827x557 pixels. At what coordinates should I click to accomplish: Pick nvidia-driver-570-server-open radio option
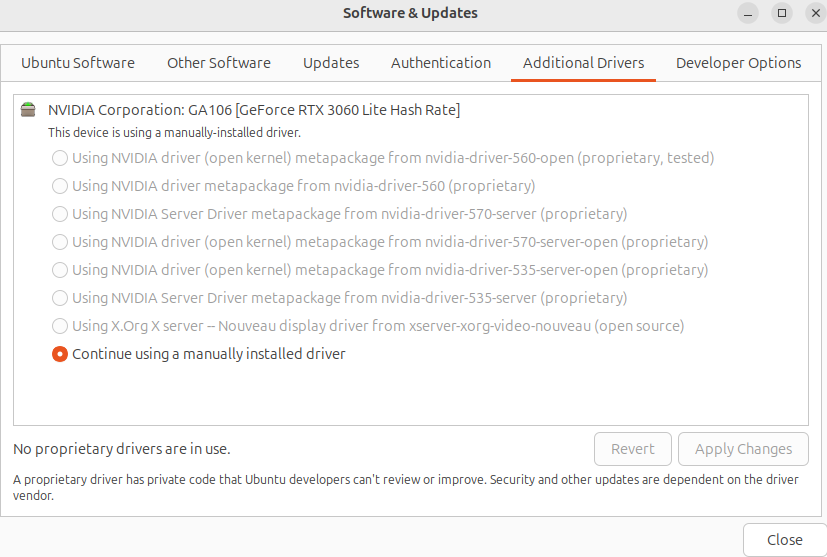(60, 242)
